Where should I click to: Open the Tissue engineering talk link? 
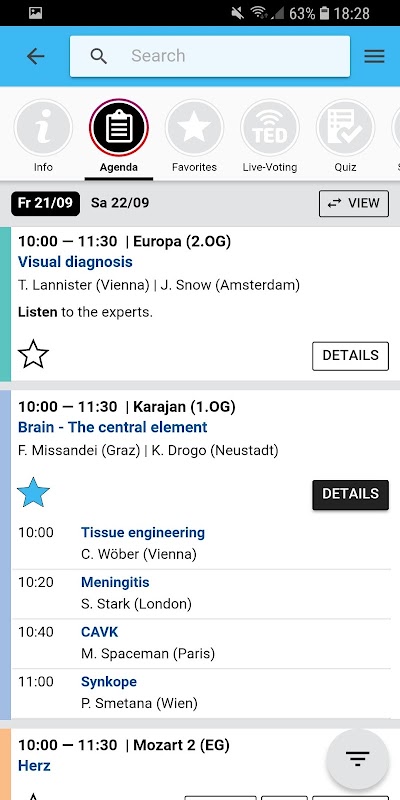tap(143, 533)
